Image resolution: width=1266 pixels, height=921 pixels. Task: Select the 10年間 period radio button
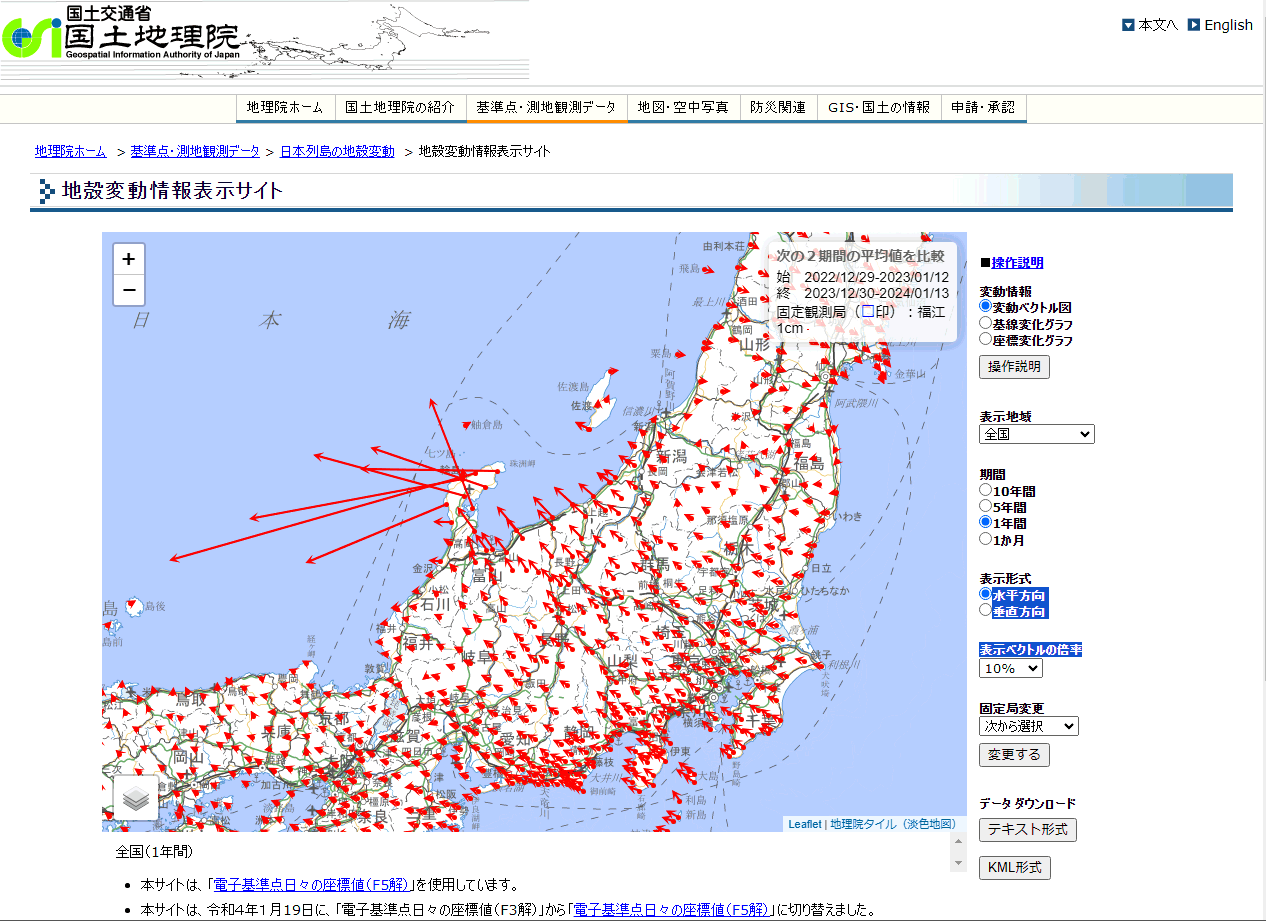[986, 491]
